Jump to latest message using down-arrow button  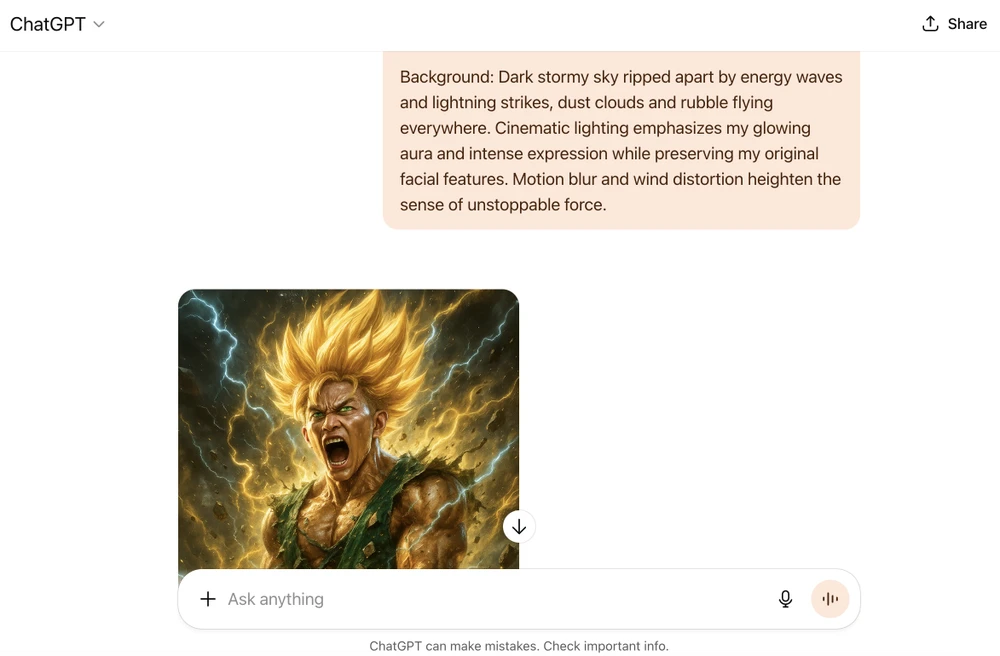[518, 527]
